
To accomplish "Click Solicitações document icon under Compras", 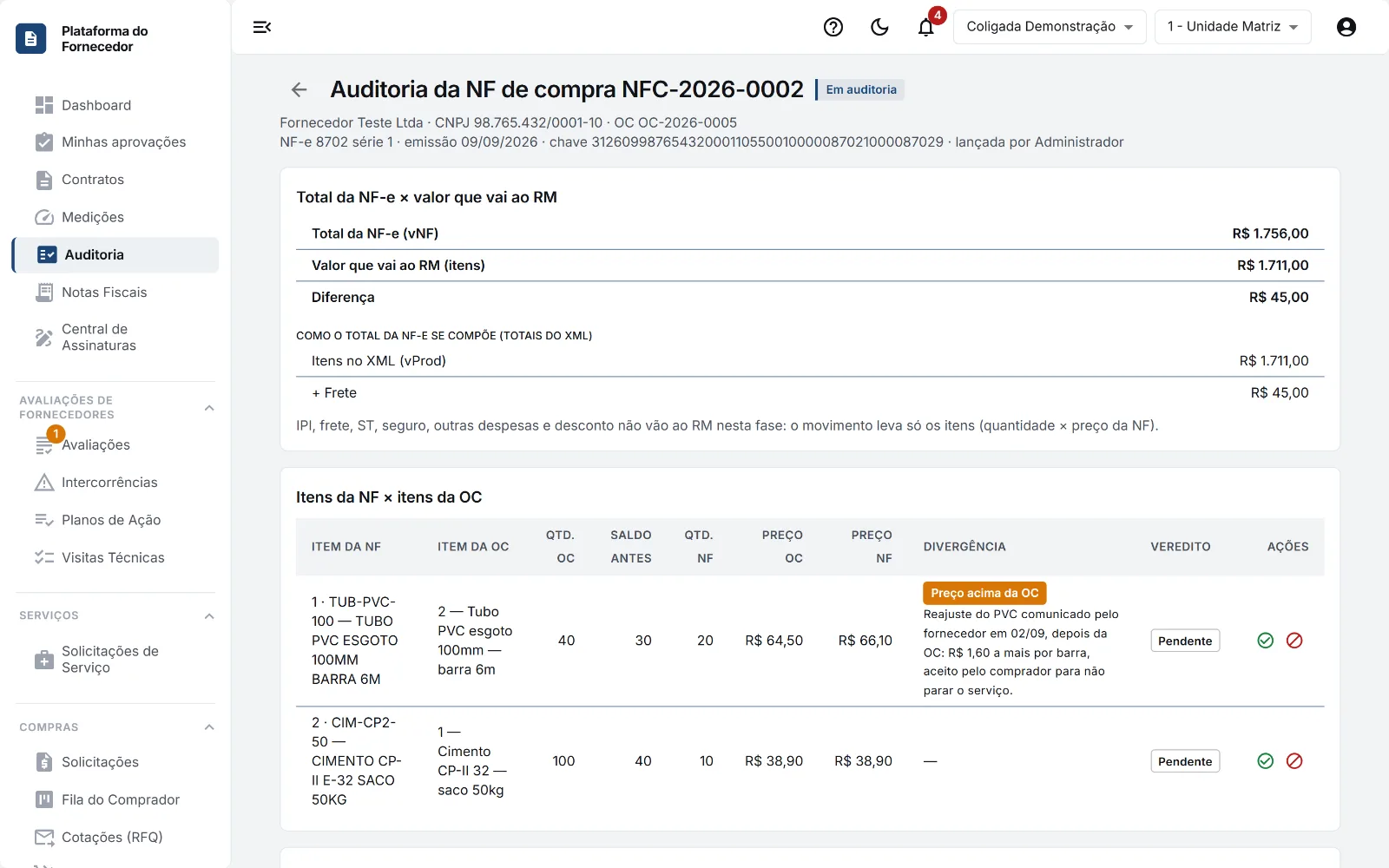I will click(x=44, y=762).
